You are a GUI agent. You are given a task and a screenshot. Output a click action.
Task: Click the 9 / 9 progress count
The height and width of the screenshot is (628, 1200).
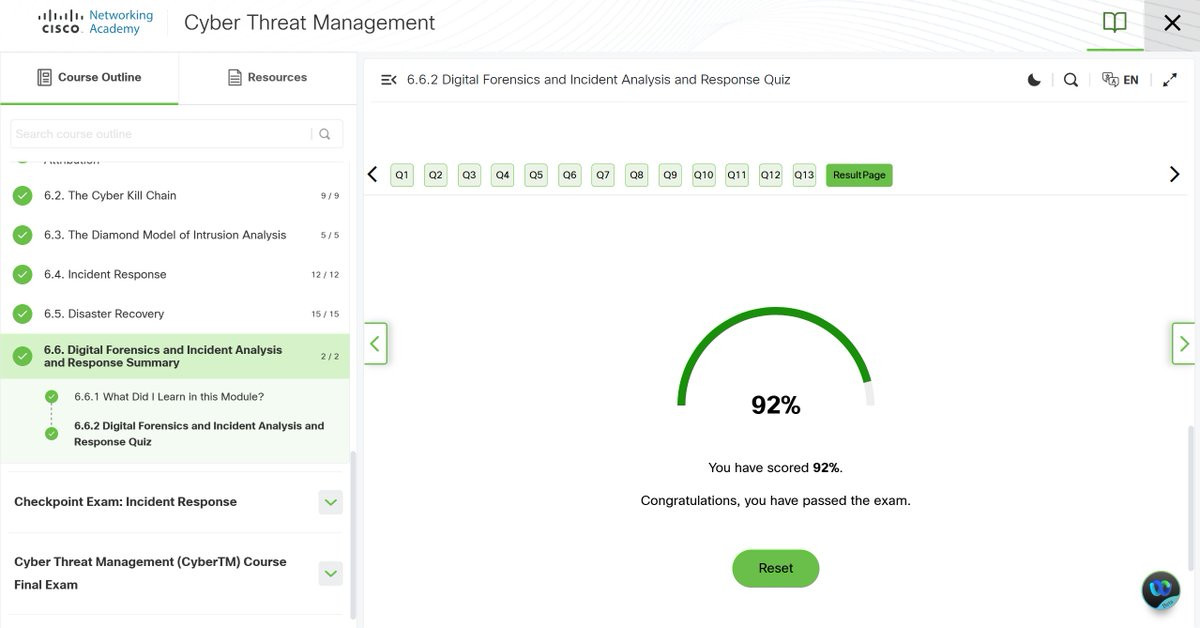tap(330, 196)
